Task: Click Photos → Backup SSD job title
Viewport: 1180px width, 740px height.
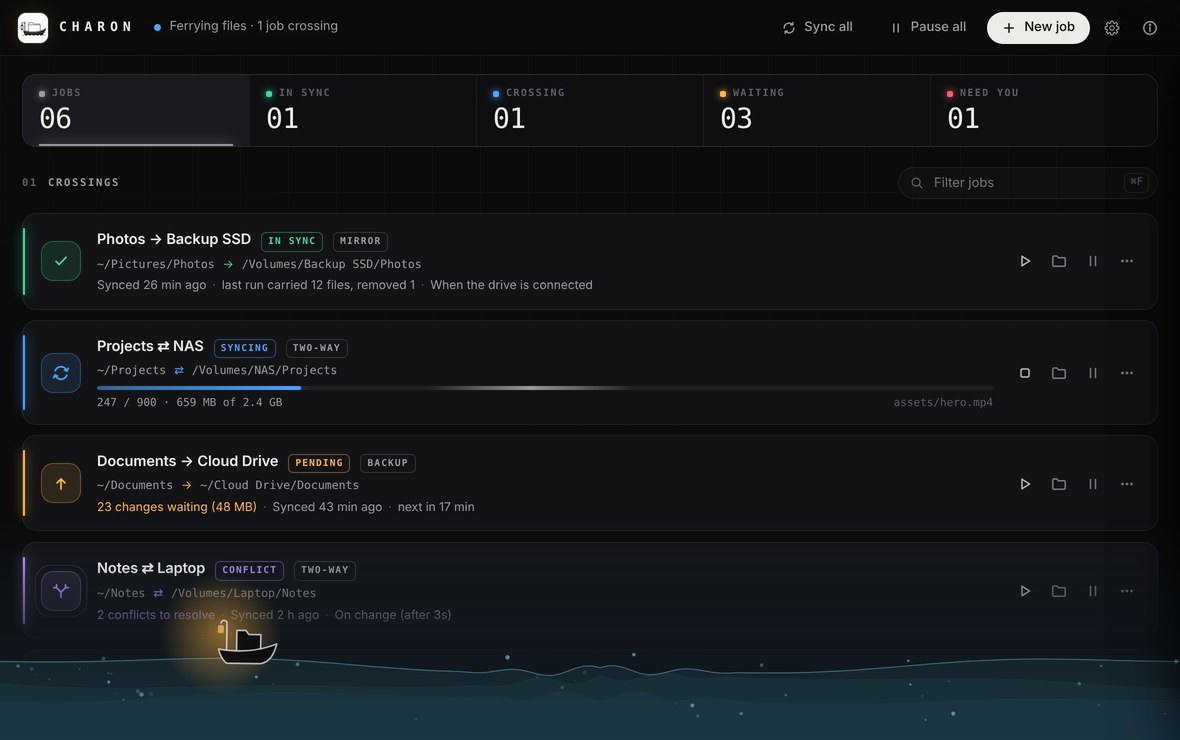Action: click(174, 239)
